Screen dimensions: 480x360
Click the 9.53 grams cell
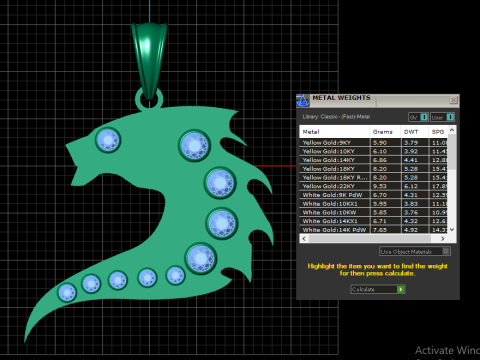(385, 186)
